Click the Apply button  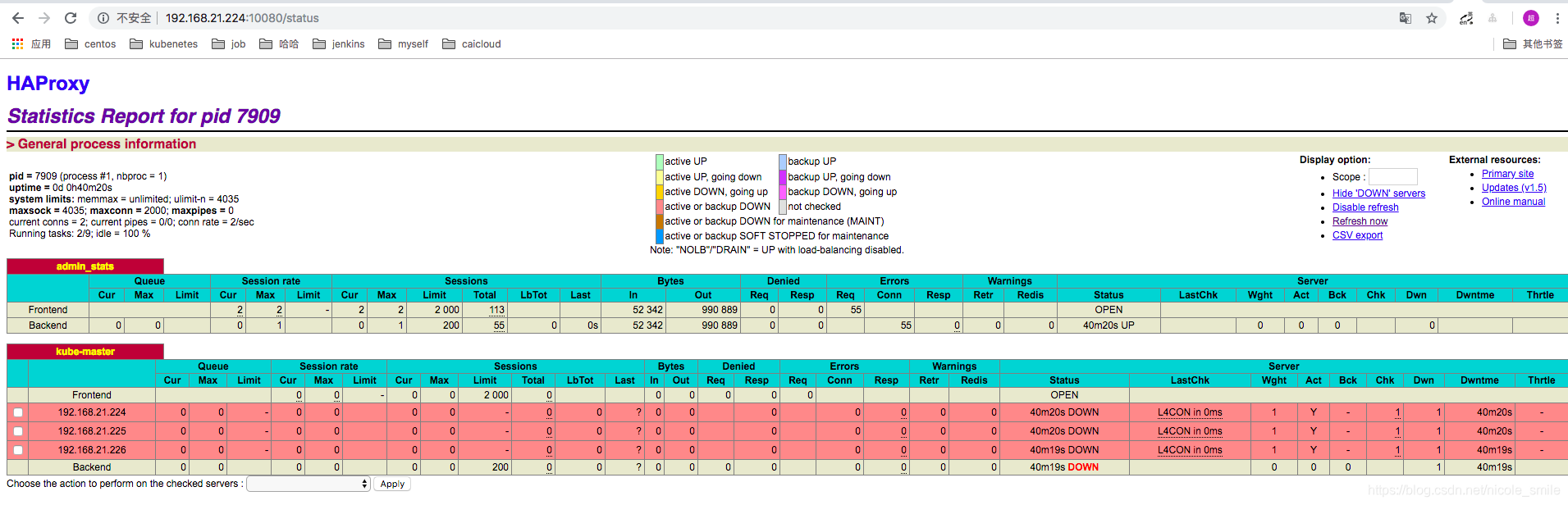[392, 484]
